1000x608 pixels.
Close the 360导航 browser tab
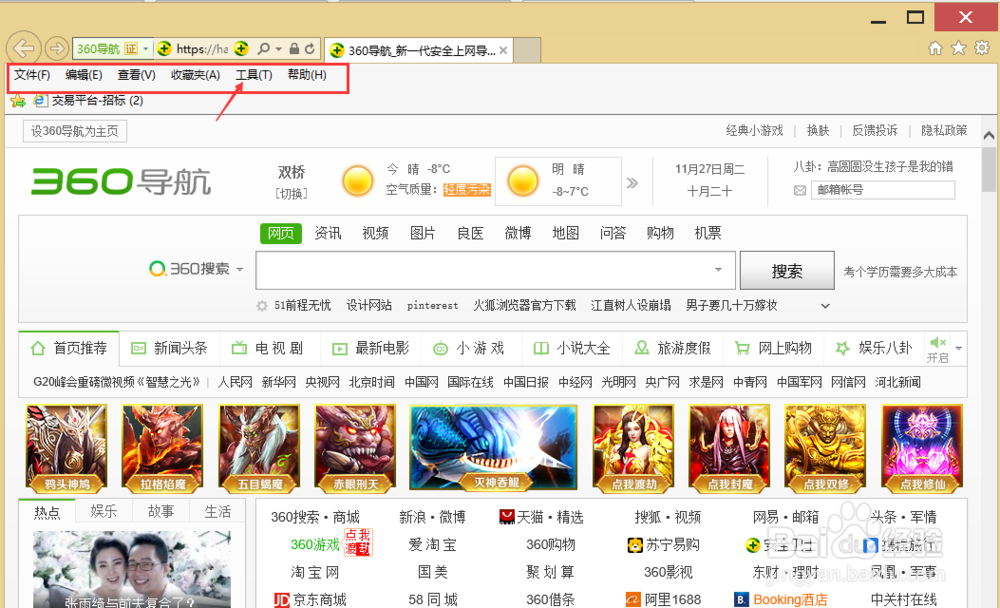(x=503, y=50)
